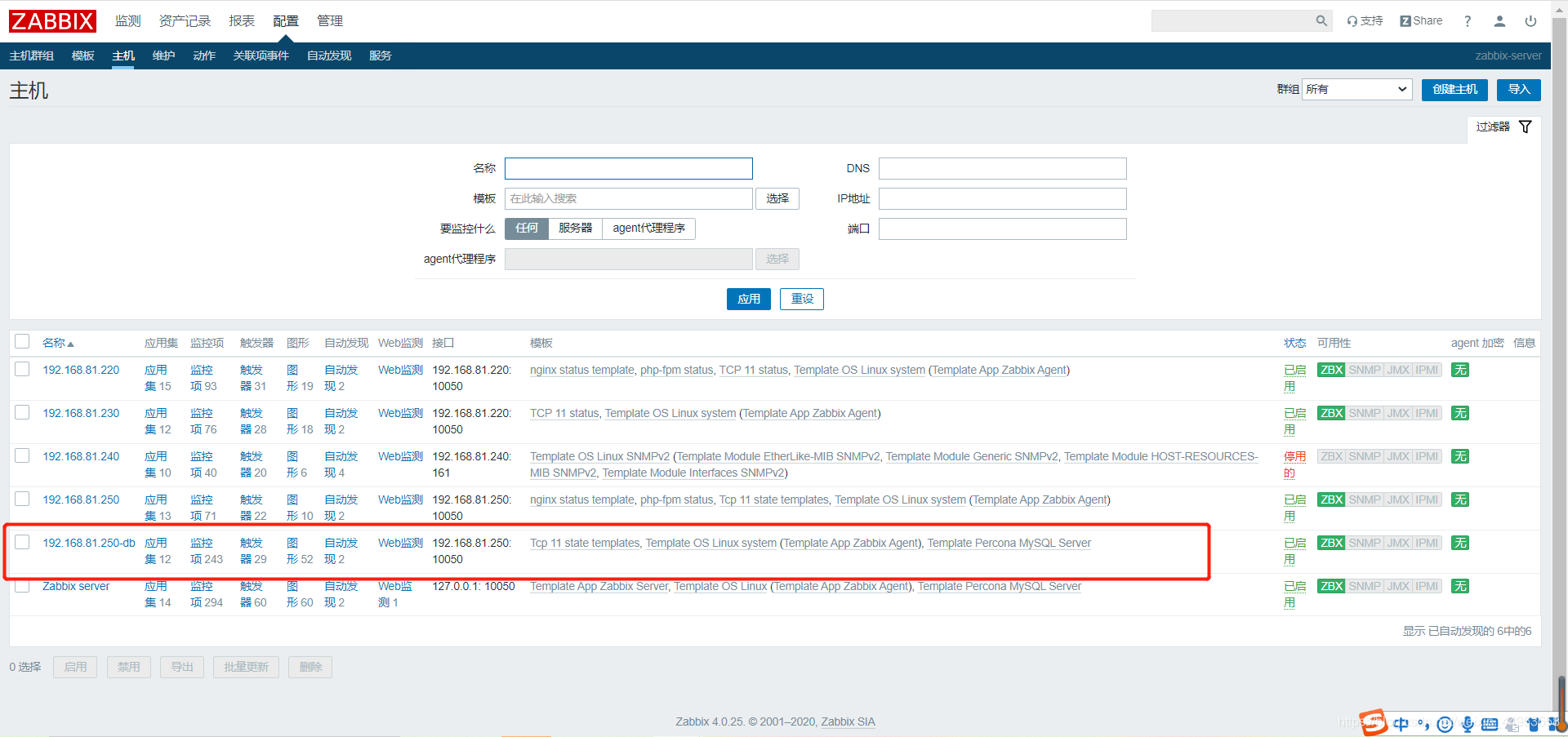The image size is (1568, 737).
Task: Open the 管理 top menu
Action: [x=330, y=21]
